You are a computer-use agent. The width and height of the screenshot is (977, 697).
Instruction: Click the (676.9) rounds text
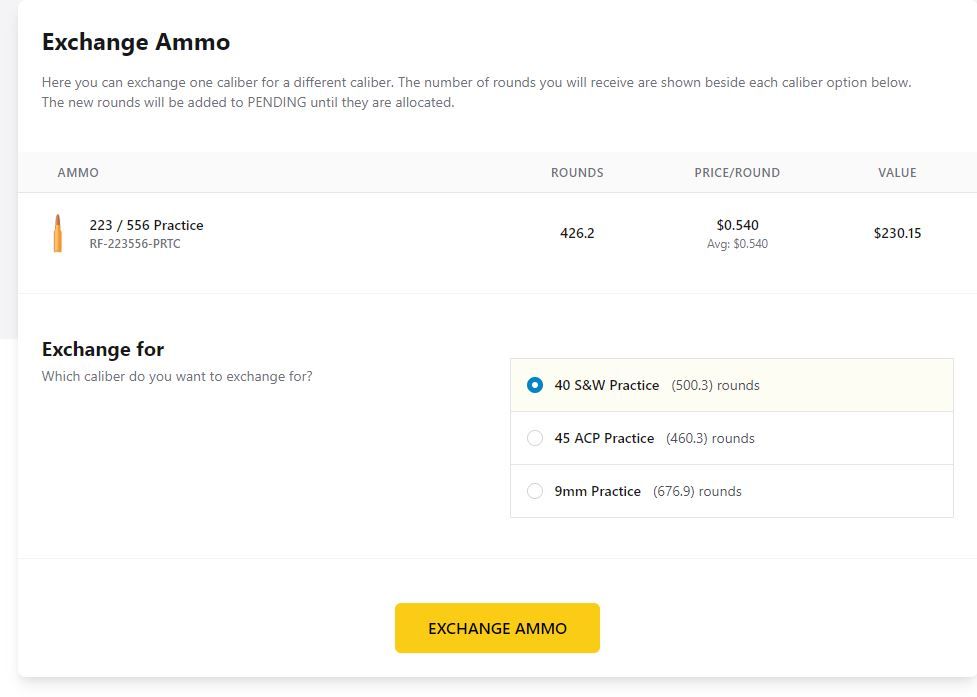(x=697, y=491)
